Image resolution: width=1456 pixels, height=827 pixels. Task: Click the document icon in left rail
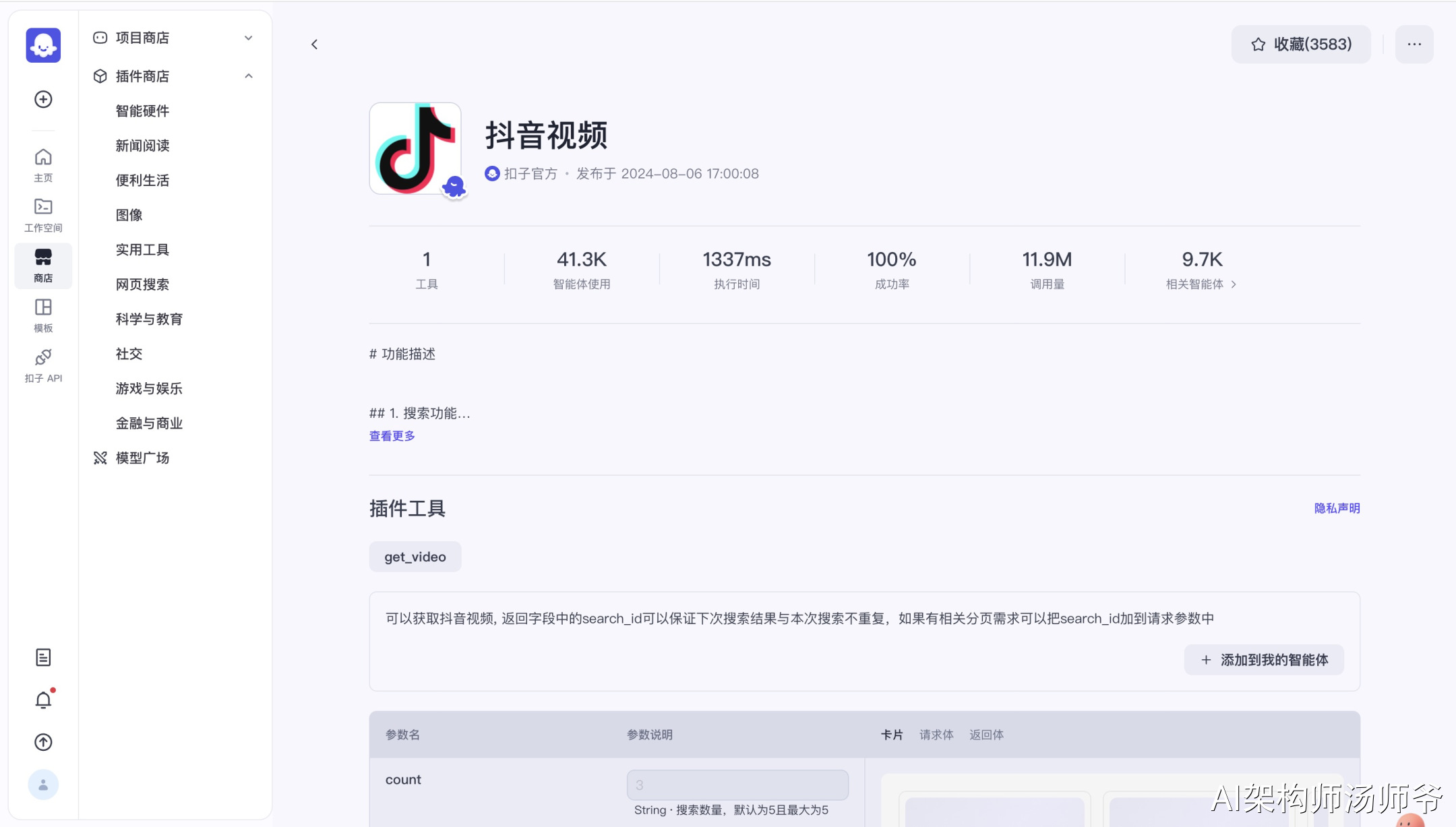(x=43, y=657)
